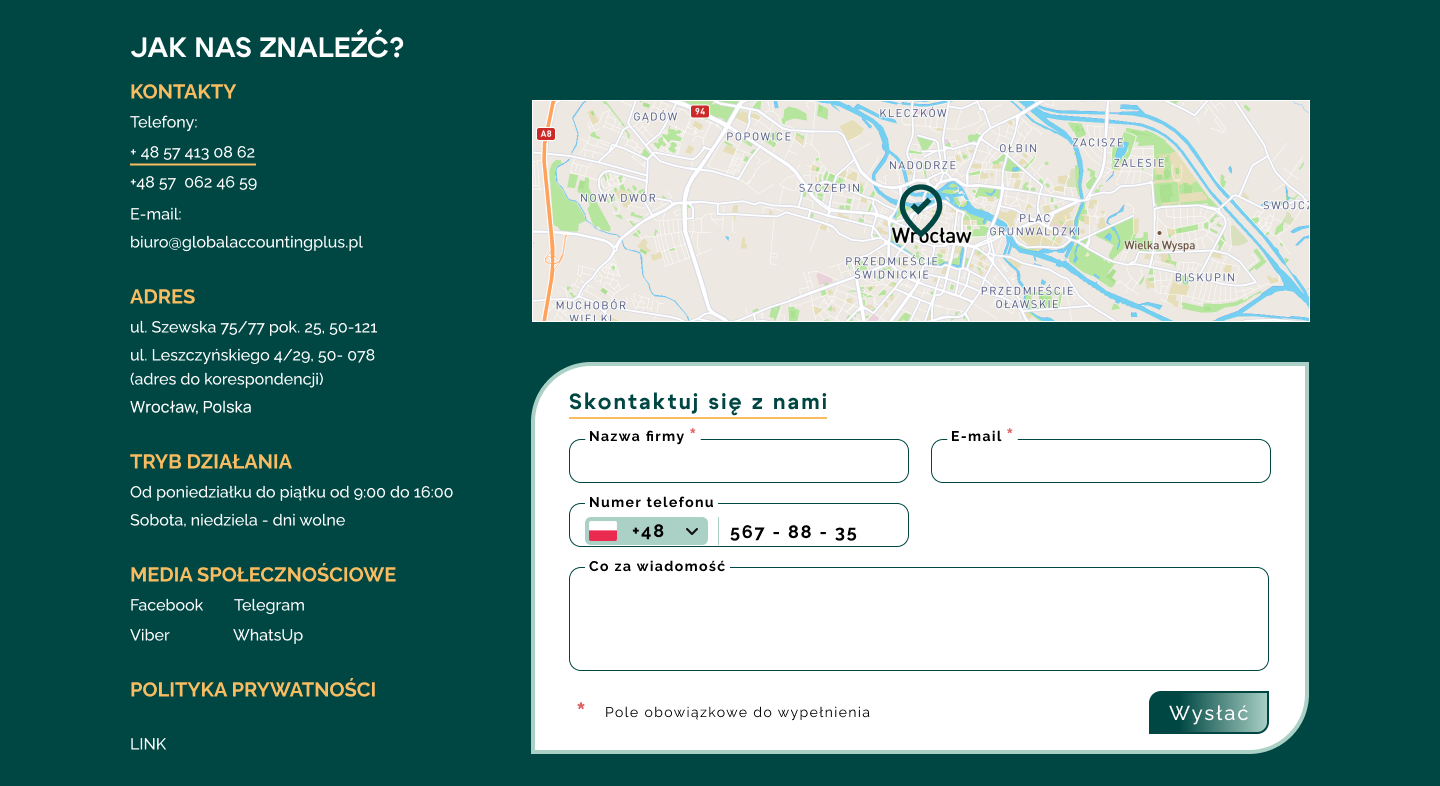Click the NADODRZE label on map
The height and width of the screenshot is (786, 1440).
click(x=922, y=165)
